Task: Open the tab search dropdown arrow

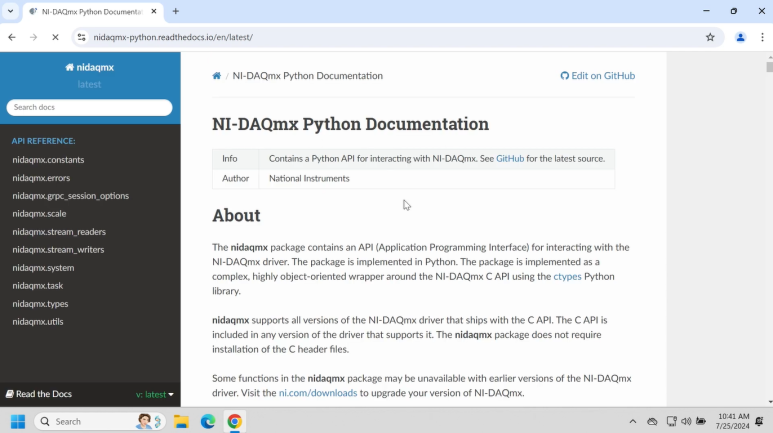Action: tap(10, 11)
